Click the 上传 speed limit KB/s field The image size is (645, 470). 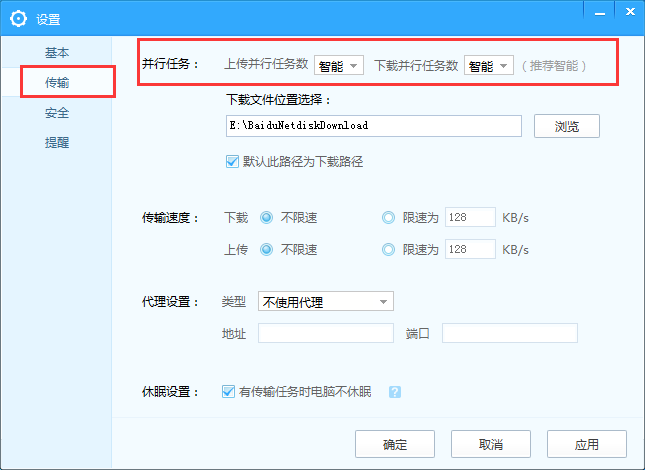pyautogui.click(x=470, y=249)
